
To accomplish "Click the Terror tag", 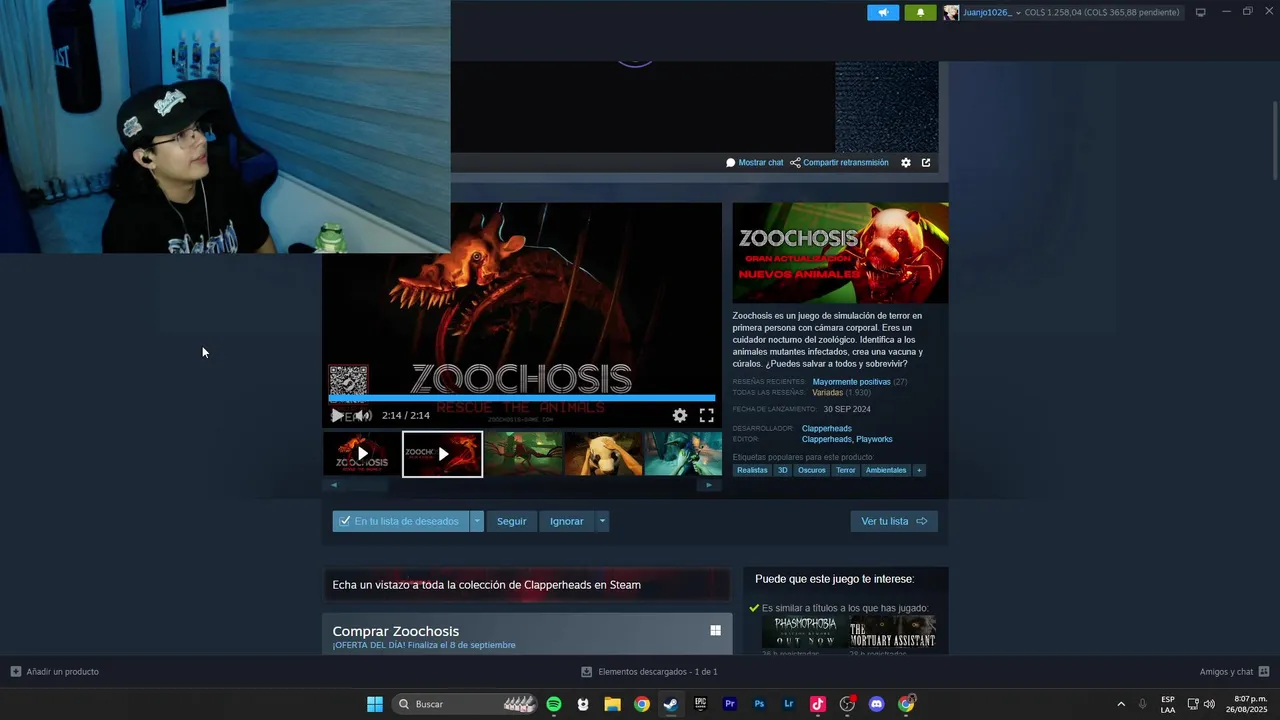I will coord(846,470).
